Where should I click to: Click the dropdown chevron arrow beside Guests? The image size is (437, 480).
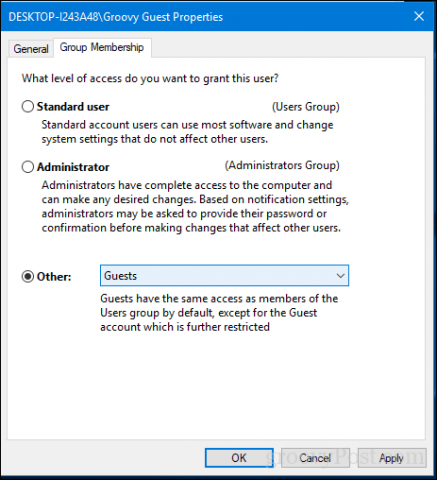coord(340,276)
